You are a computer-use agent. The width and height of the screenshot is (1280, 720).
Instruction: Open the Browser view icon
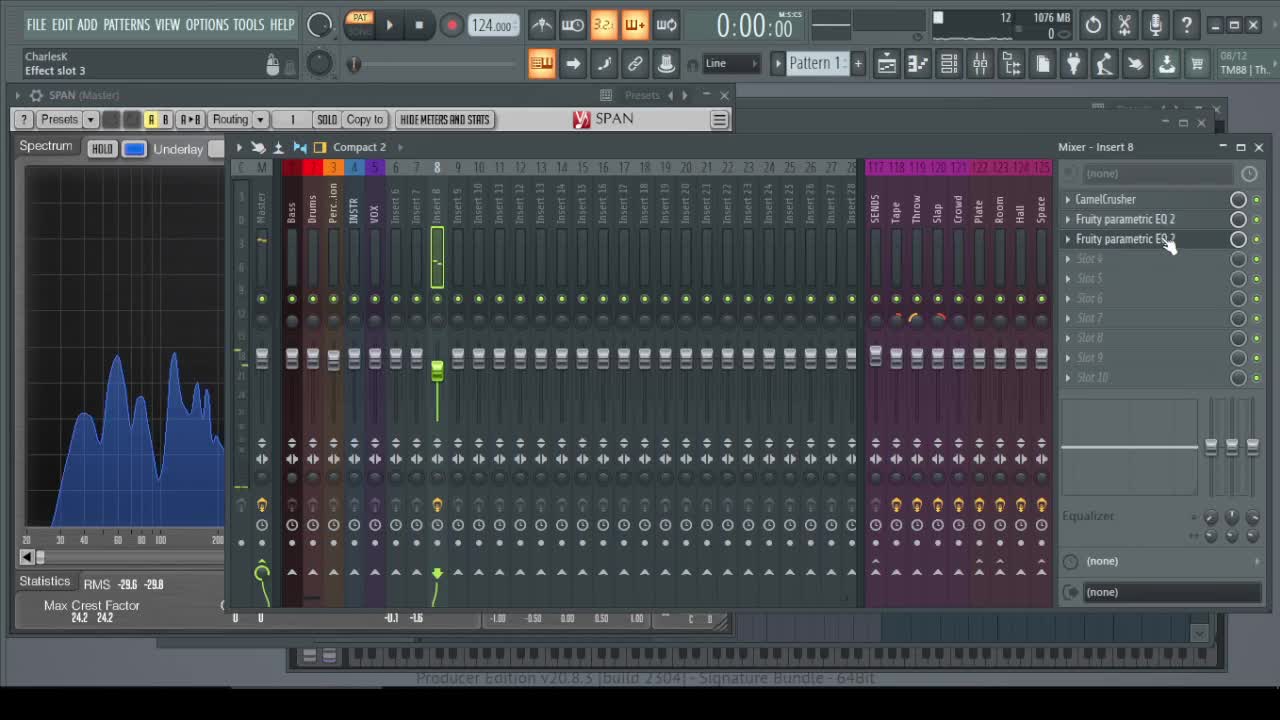coord(1011,64)
